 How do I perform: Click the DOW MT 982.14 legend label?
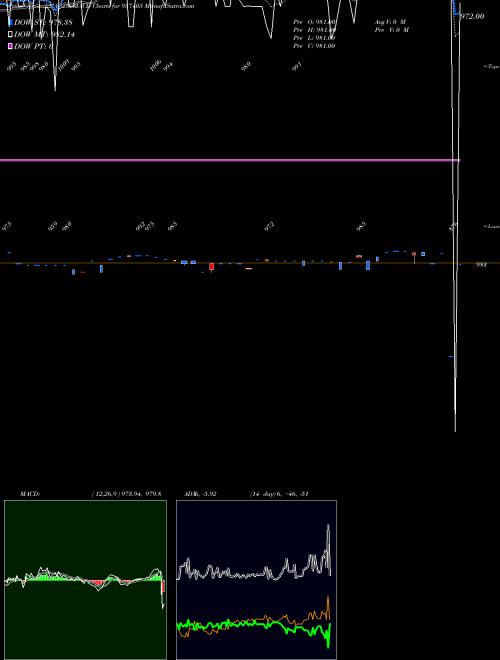(x=44, y=35)
